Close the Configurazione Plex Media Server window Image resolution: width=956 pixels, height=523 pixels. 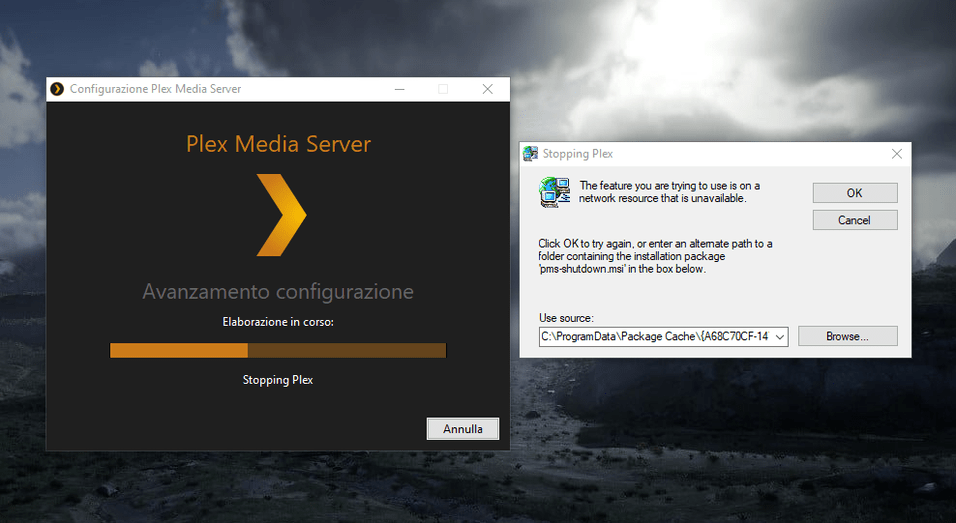click(x=488, y=89)
